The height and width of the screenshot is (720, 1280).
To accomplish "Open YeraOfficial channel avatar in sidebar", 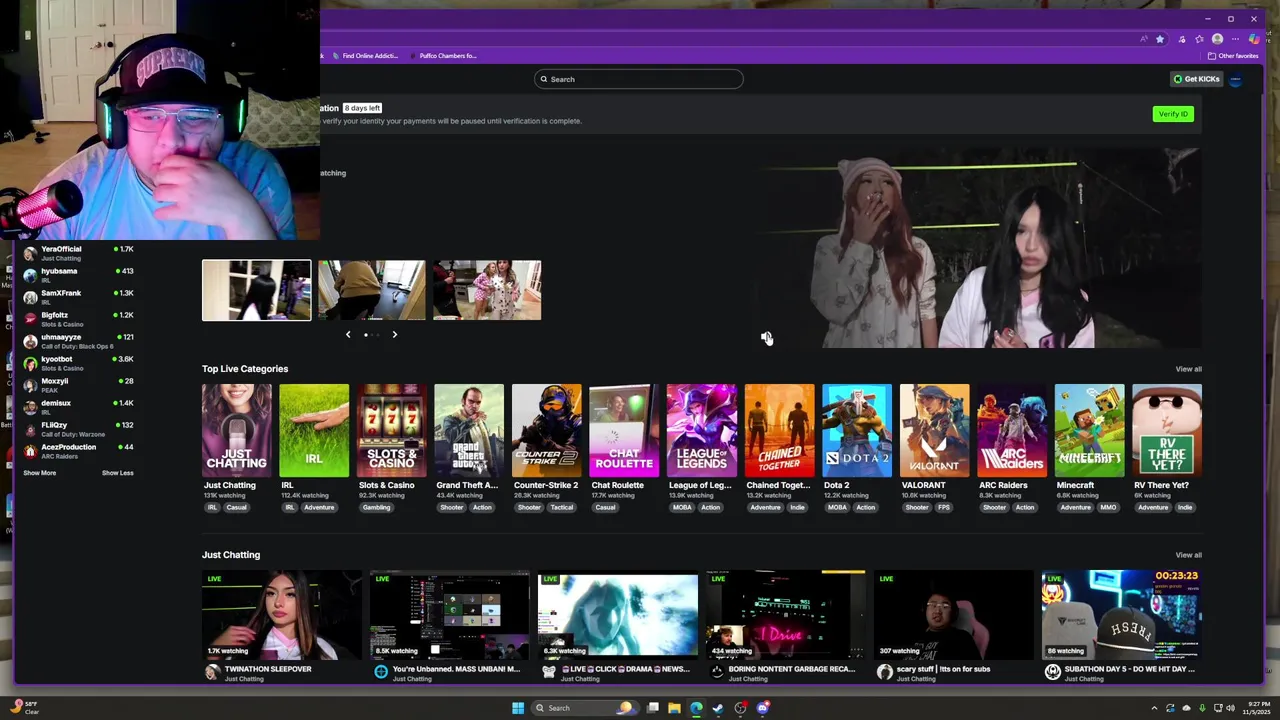I will click(x=30, y=253).
